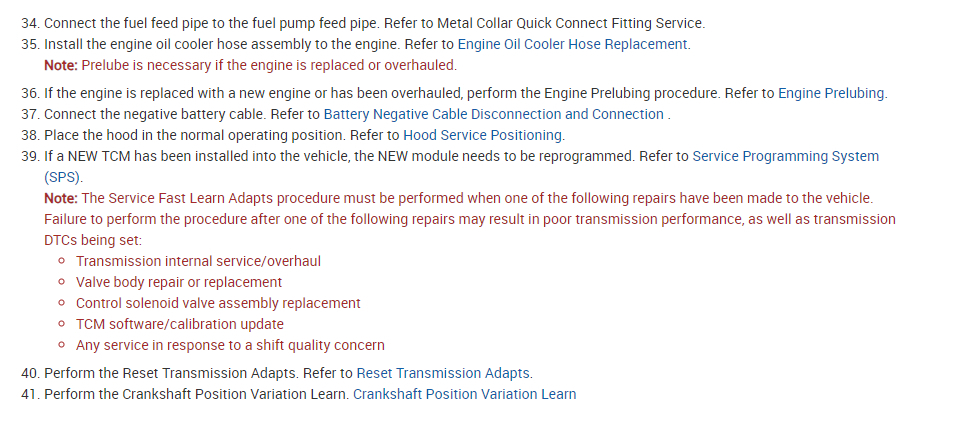Click 'Any service in response to a shift quality concern'
954x426 pixels.
coord(230,345)
